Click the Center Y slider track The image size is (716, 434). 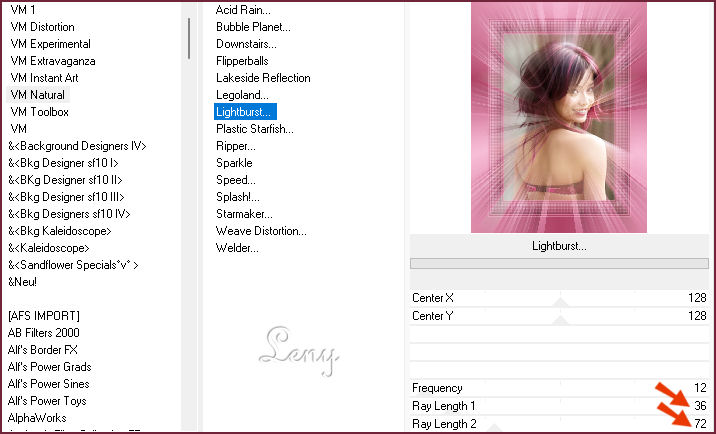click(560, 316)
